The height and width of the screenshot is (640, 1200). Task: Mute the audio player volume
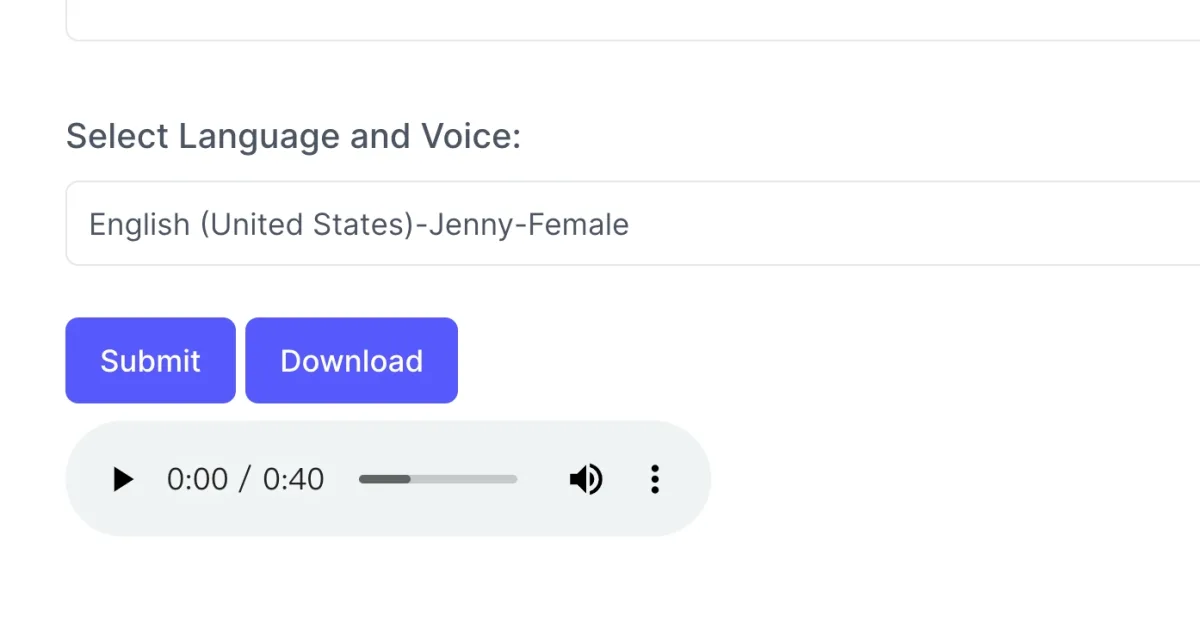click(x=586, y=480)
